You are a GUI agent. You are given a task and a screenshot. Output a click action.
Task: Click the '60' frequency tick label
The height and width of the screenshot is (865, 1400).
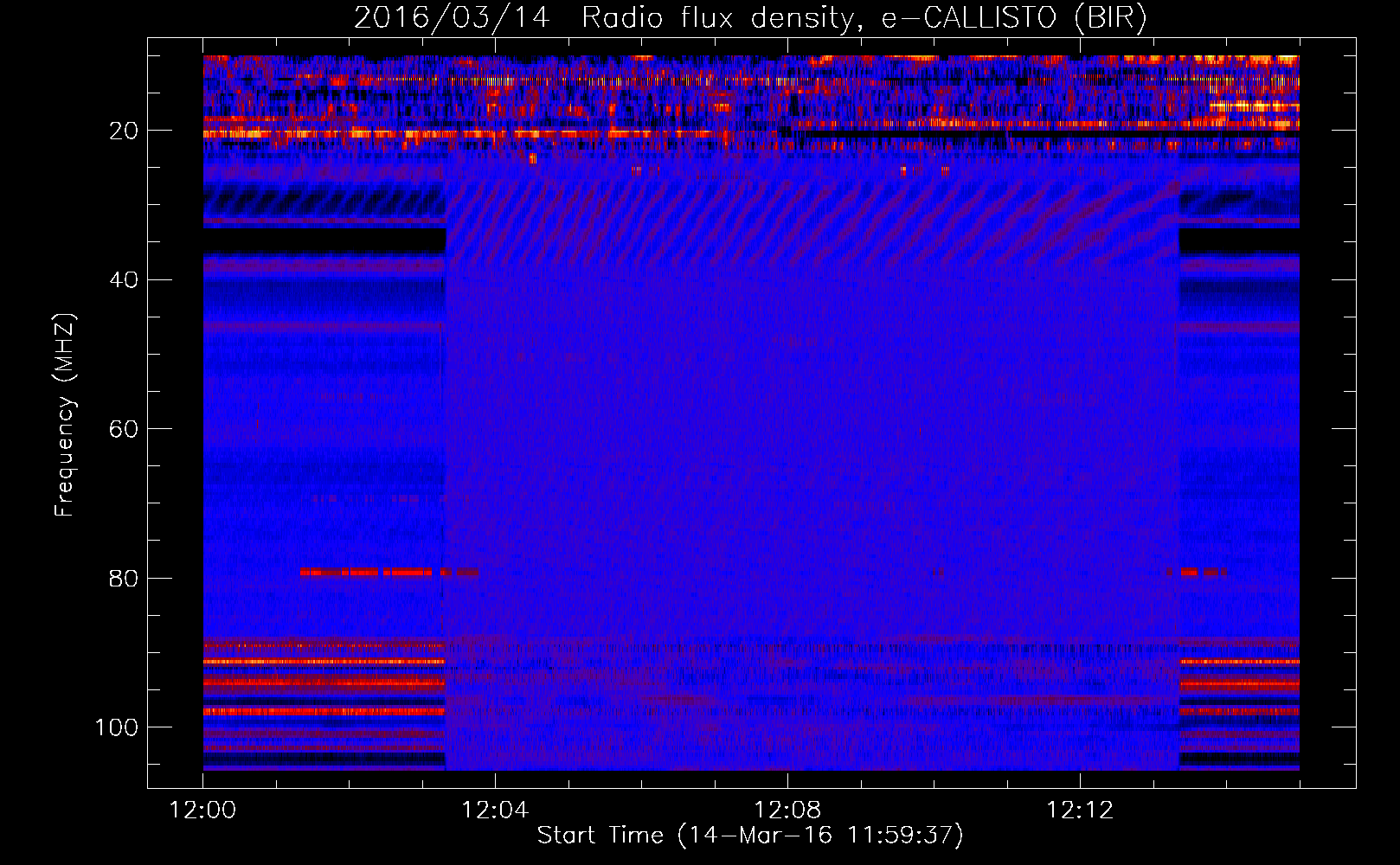coord(124,430)
